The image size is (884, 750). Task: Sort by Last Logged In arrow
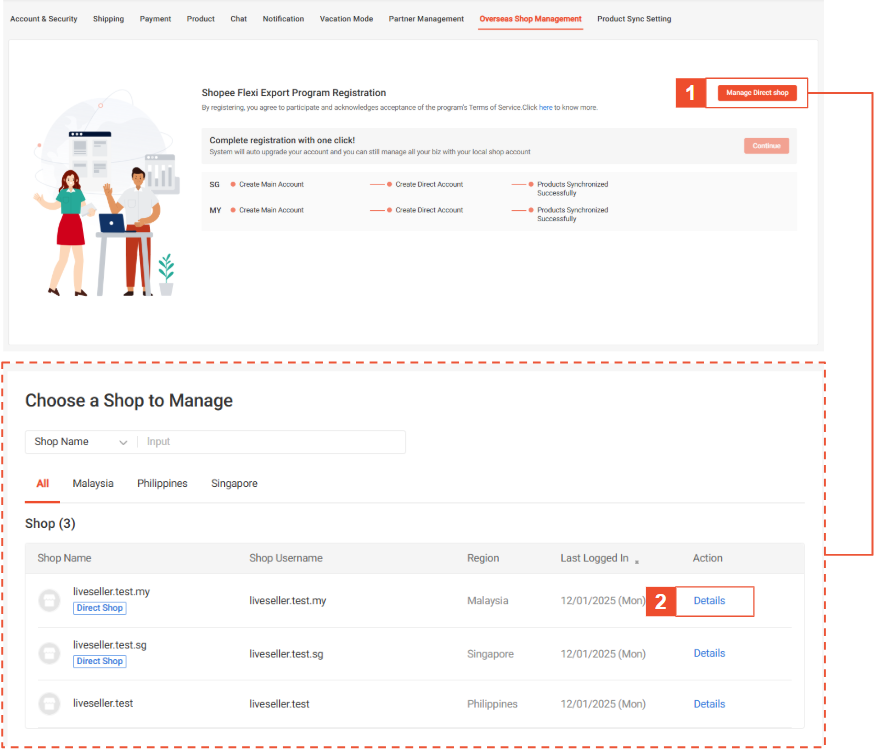tap(637, 562)
